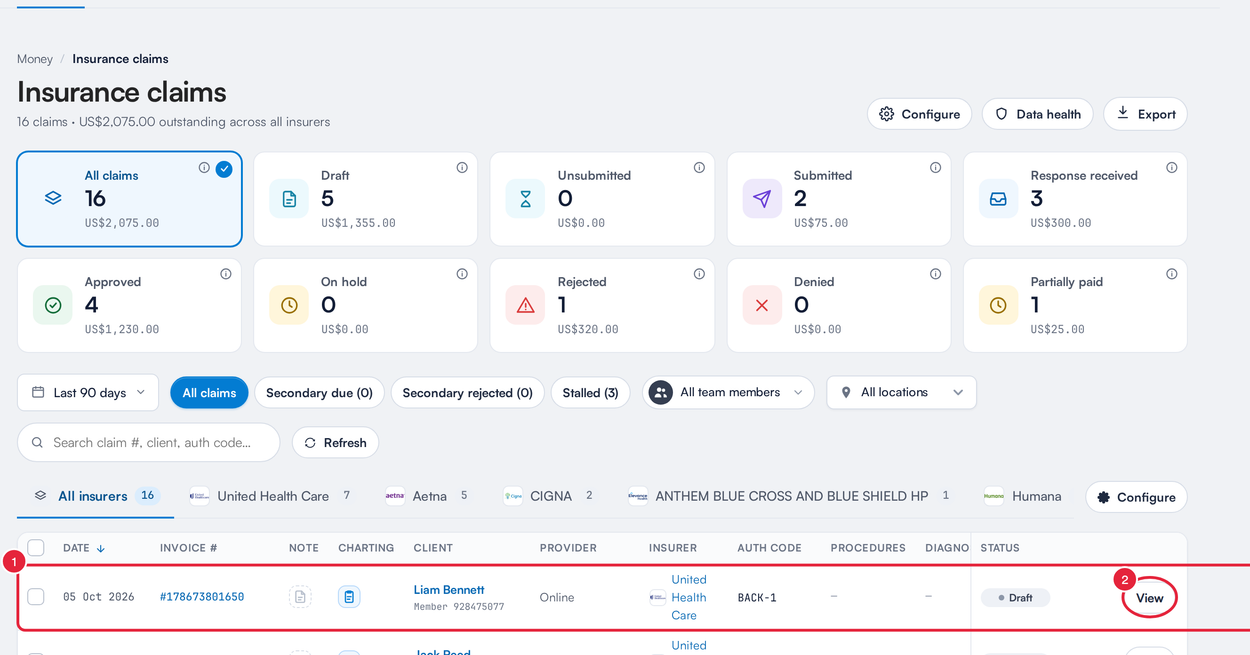Open the Last 90 days date dropdown

pyautogui.click(x=88, y=392)
